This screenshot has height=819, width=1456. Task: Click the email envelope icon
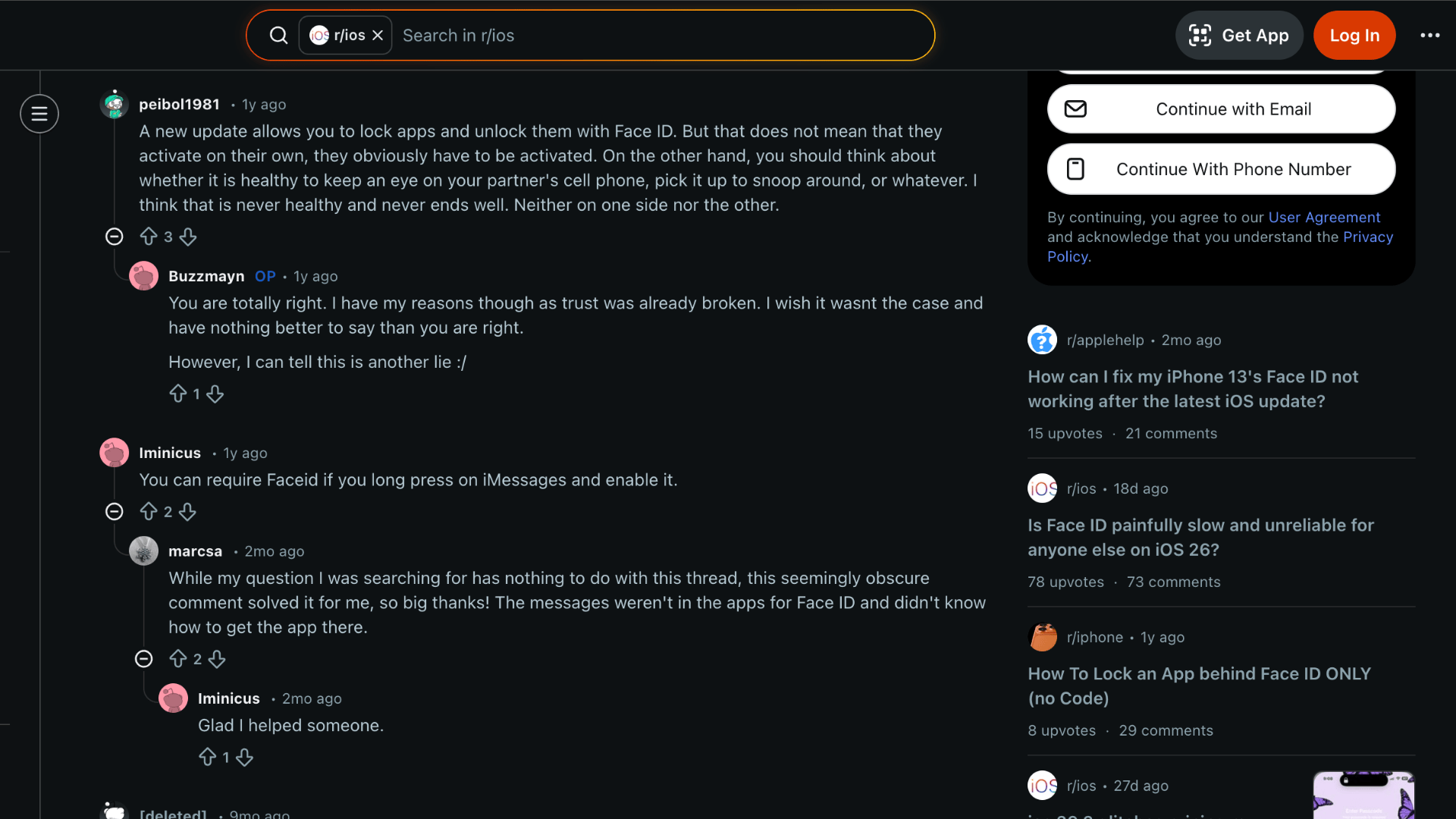tap(1075, 108)
